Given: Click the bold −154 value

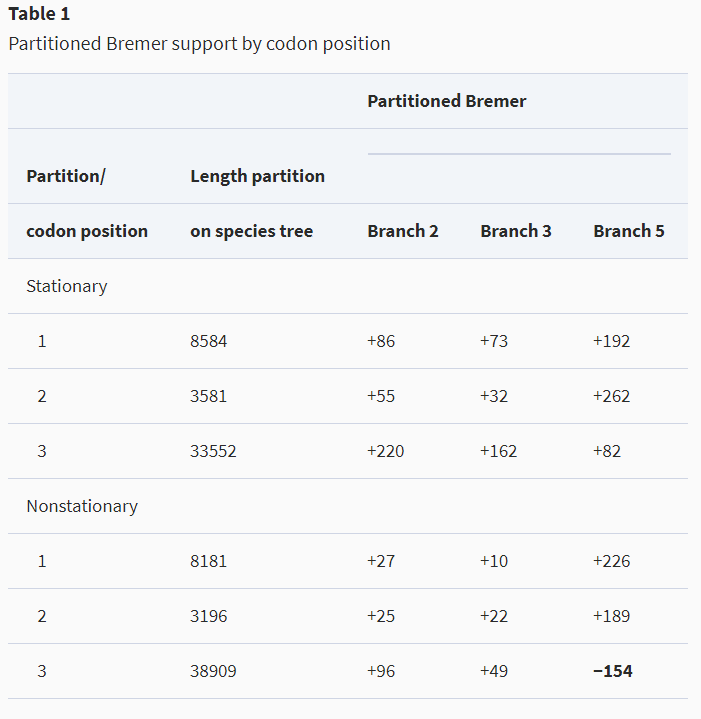Looking at the screenshot, I should [x=613, y=671].
